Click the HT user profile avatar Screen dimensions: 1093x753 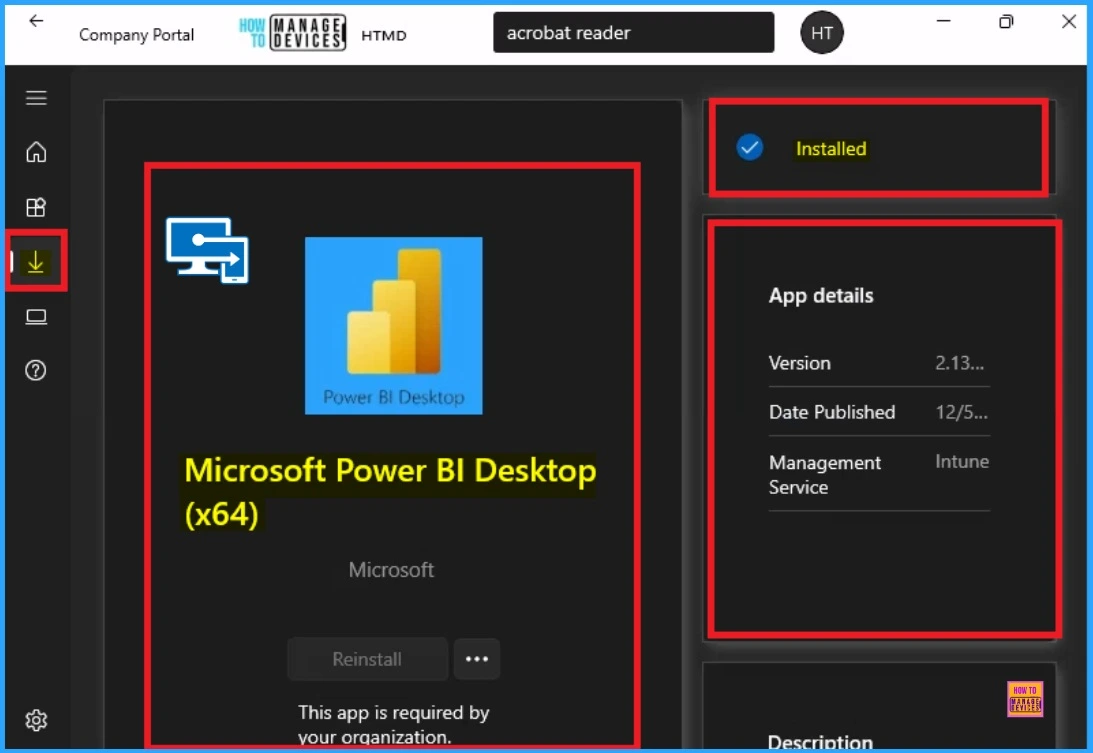pyautogui.click(x=822, y=33)
